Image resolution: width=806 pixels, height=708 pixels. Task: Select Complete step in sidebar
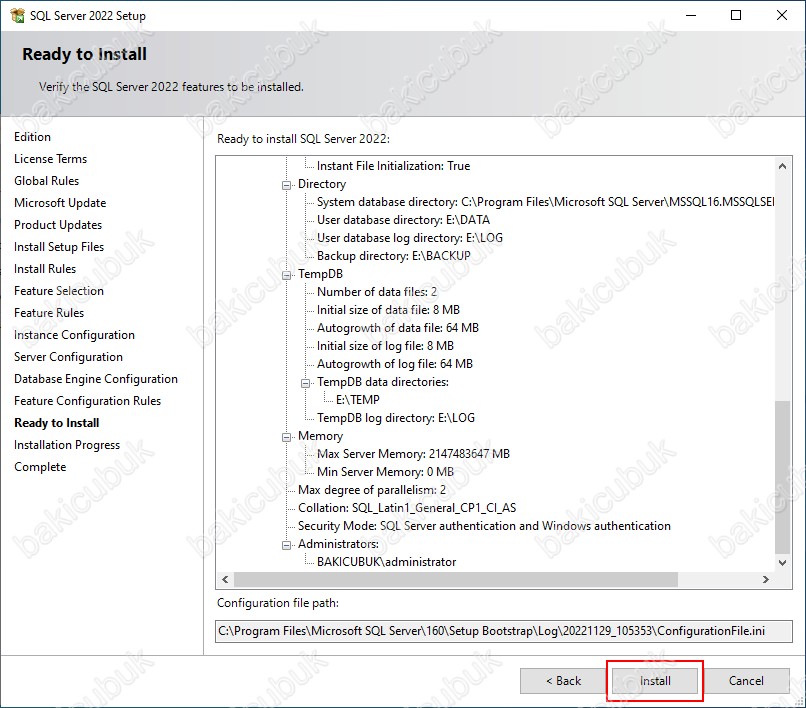40,467
